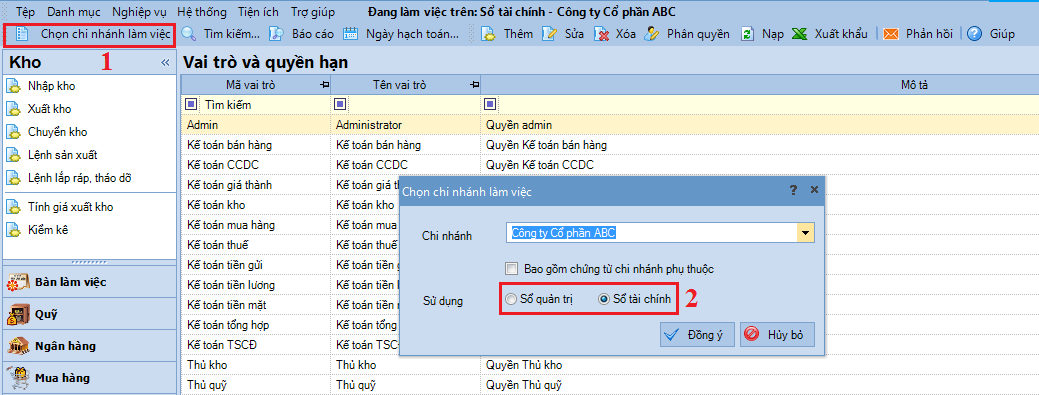
Task: Select the Sổ quản trị radio option
Action: [x=511, y=300]
